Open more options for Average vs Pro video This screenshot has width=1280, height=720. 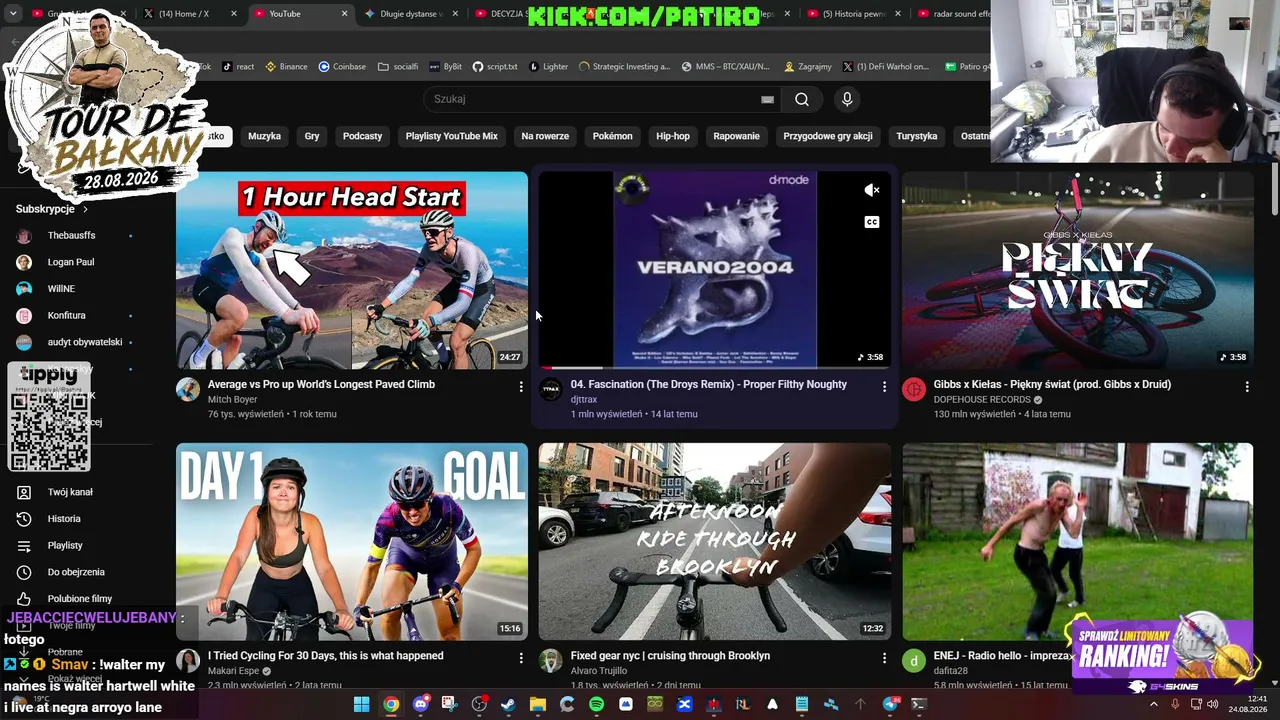click(x=521, y=386)
